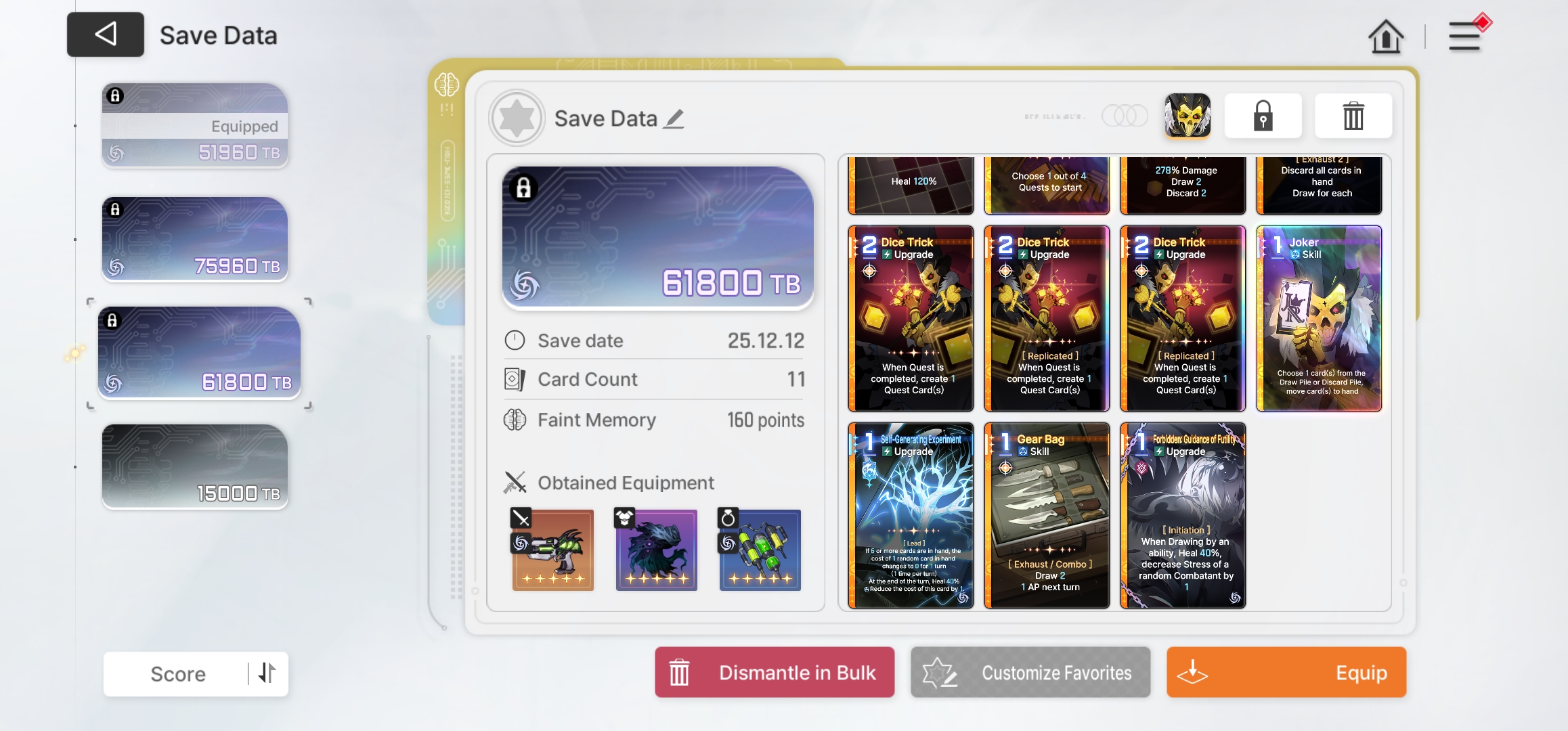Select the 75960 TB save slot
This screenshot has width=1568, height=731.
(x=195, y=239)
